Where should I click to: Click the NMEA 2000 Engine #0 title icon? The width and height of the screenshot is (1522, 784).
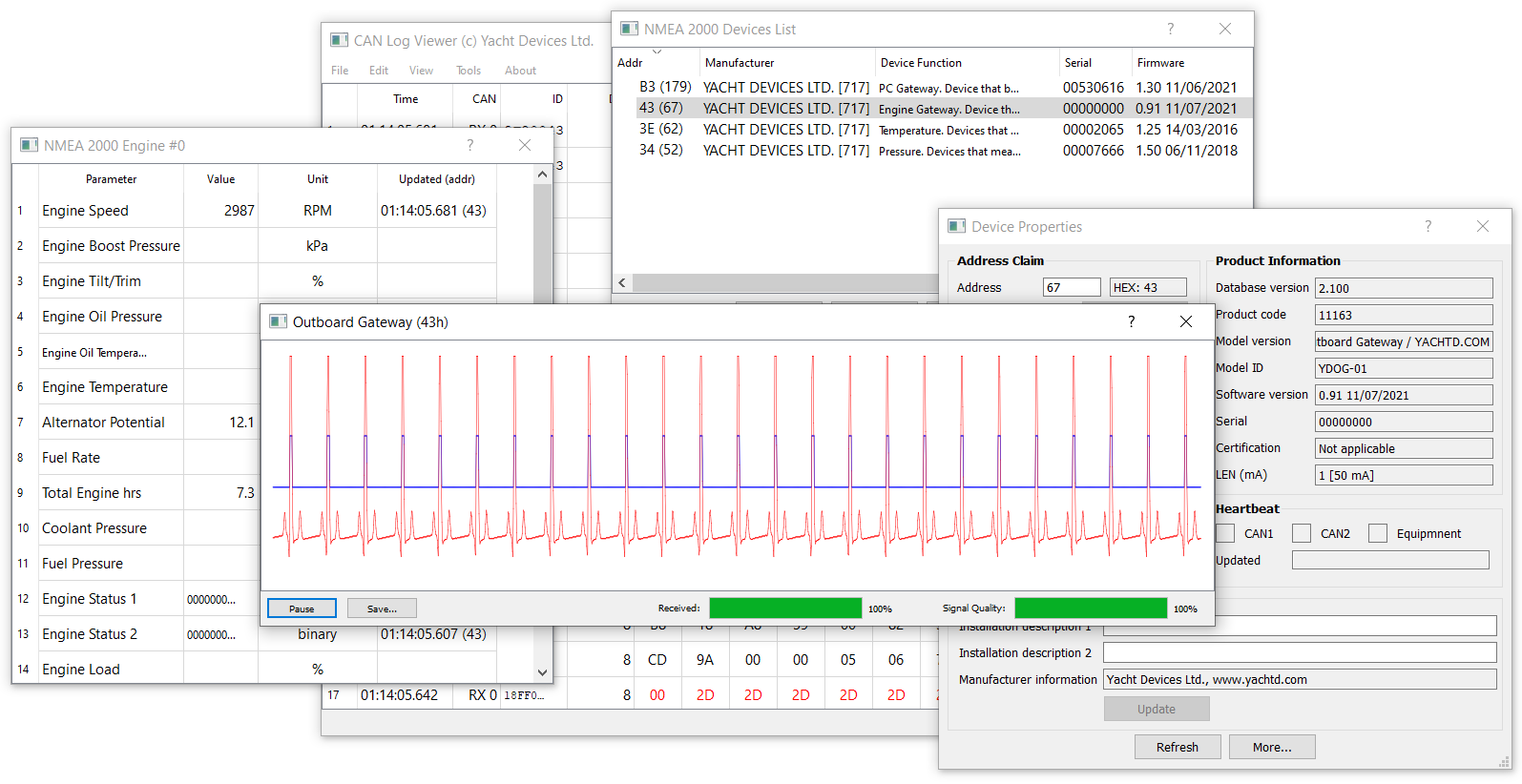point(29,145)
